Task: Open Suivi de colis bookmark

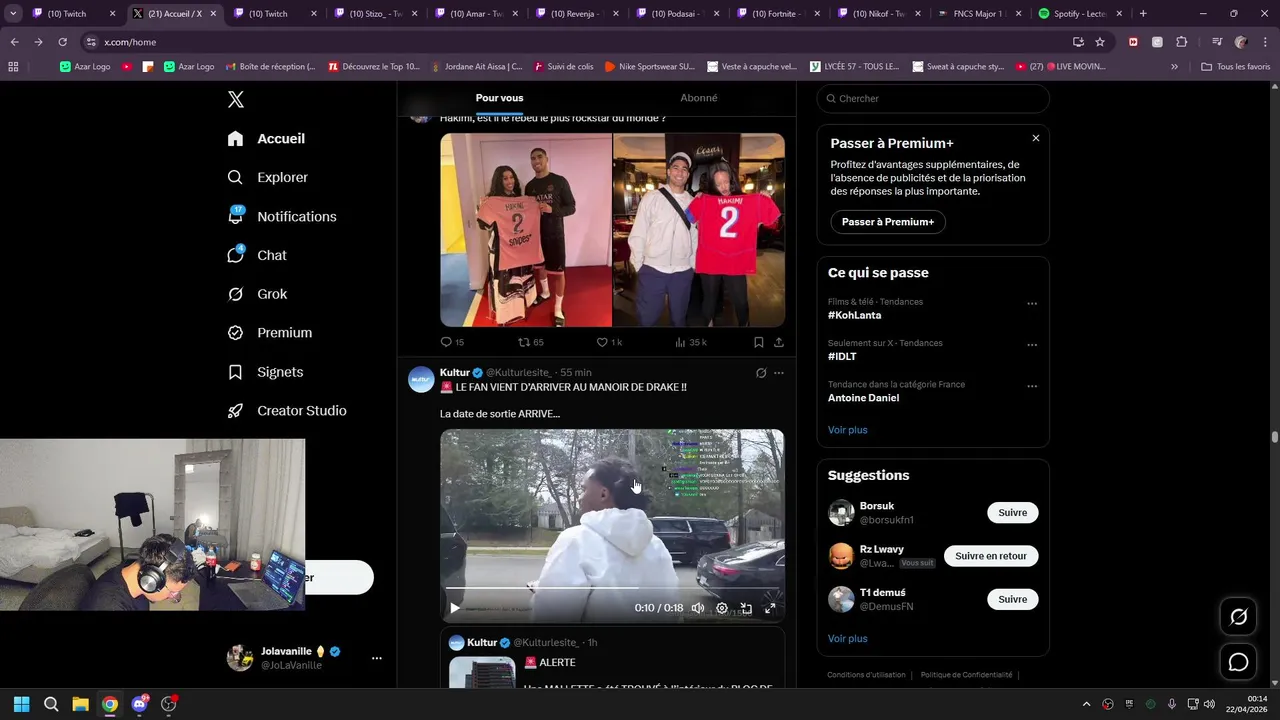Action: 563,66
